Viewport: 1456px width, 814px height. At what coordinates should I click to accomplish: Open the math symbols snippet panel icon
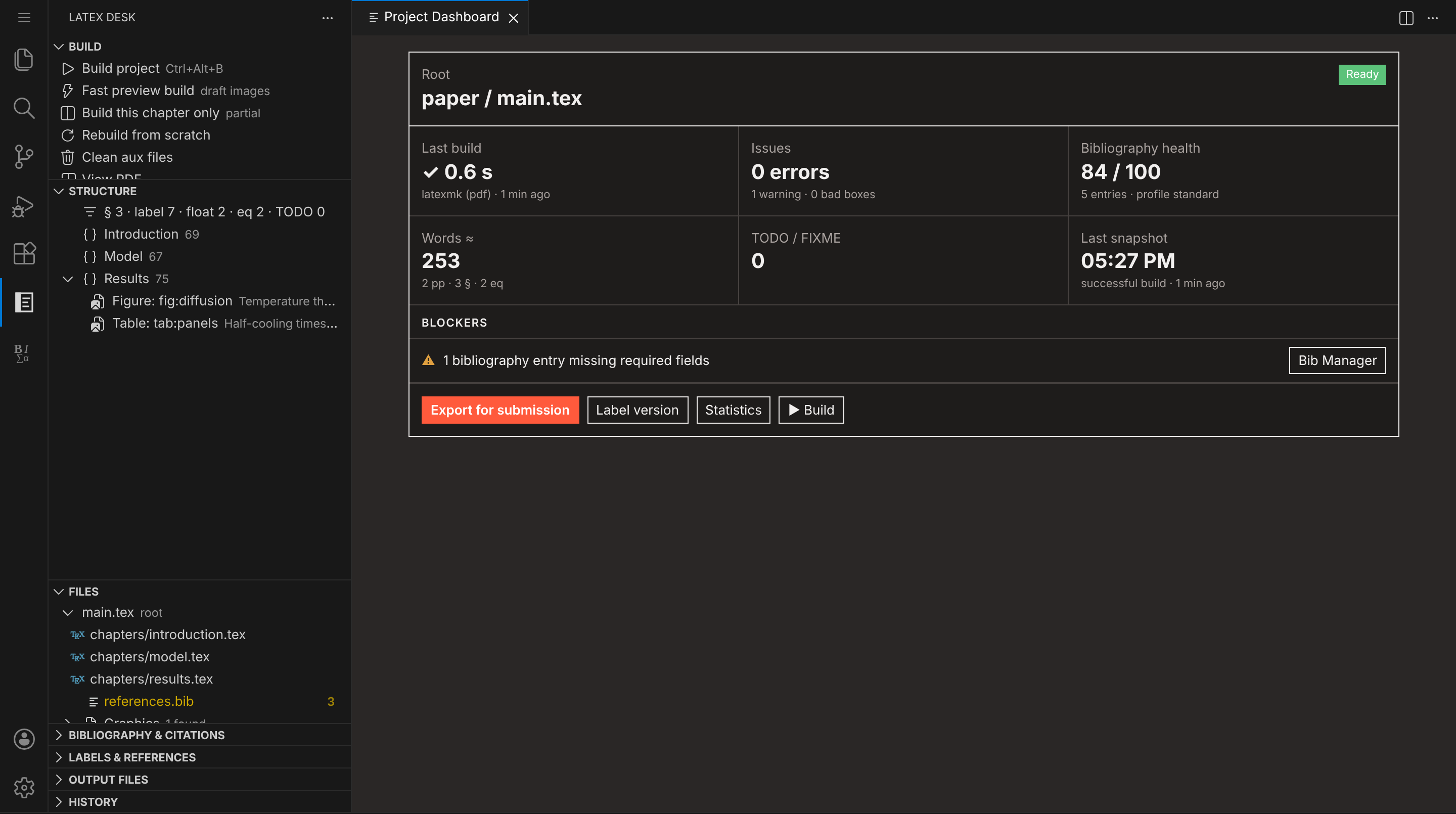coord(23,353)
